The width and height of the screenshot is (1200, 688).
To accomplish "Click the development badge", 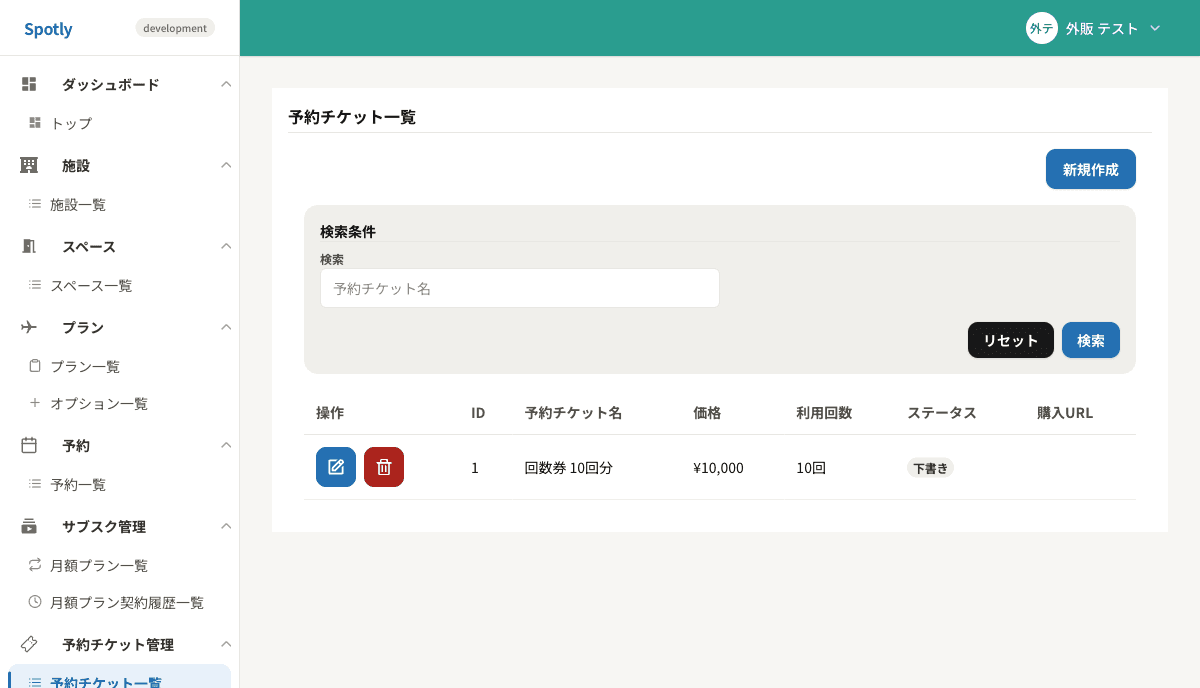I will (x=175, y=28).
